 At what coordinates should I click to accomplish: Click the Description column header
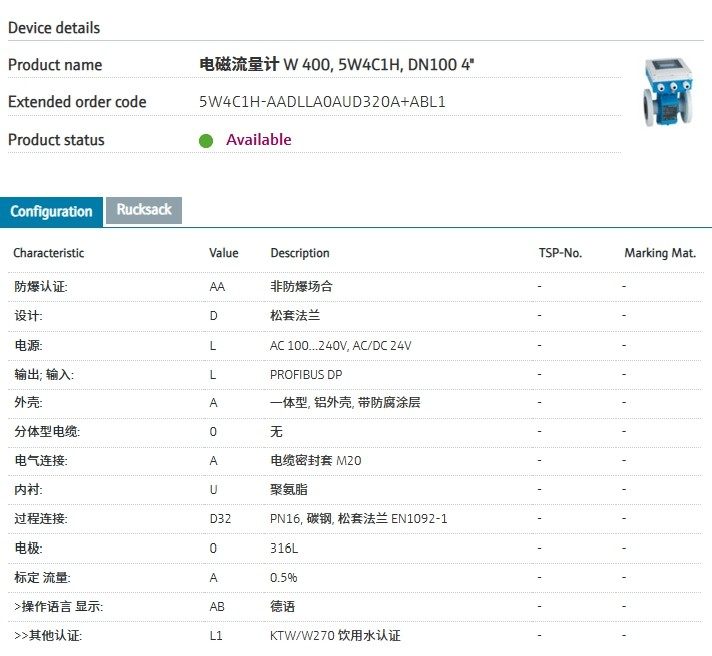point(299,253)
